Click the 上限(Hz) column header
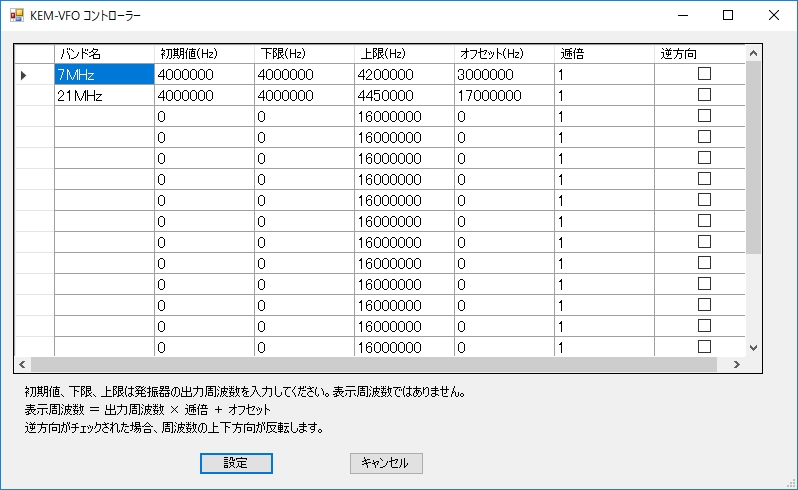This screenshot has height=490, width=798. point(404,52)
